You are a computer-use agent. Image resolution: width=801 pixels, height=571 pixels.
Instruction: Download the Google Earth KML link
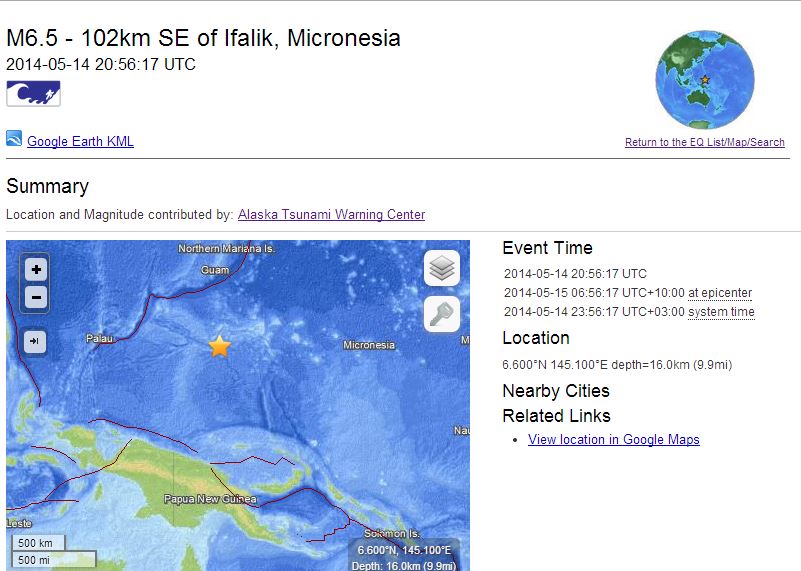tap(80, 142)
